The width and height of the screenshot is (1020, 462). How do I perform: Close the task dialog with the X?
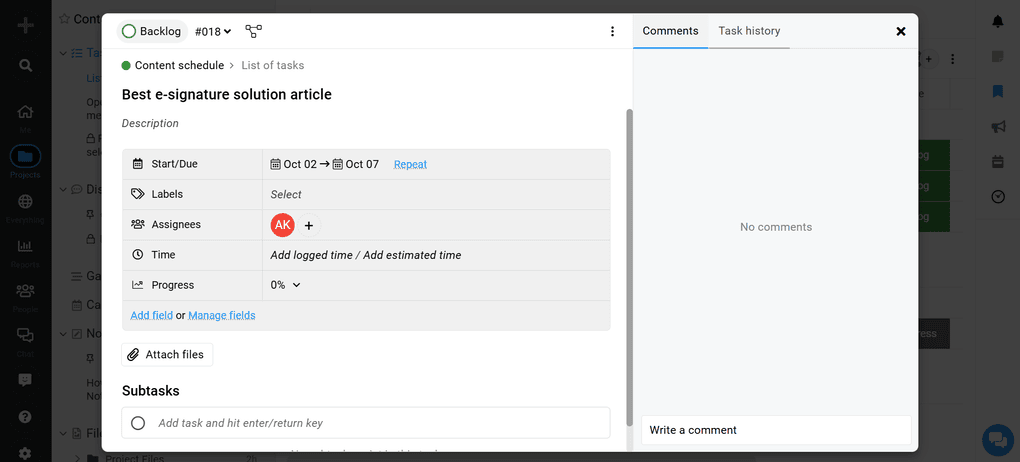click(901, 31)
